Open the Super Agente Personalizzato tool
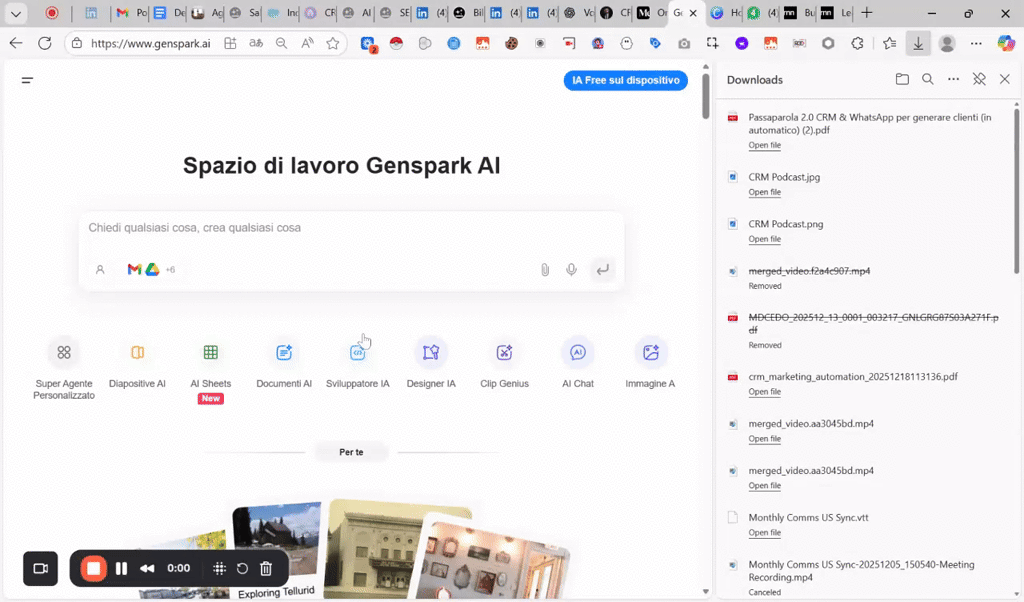Viewport: 1024px width, 602px height. pos(64,369)
